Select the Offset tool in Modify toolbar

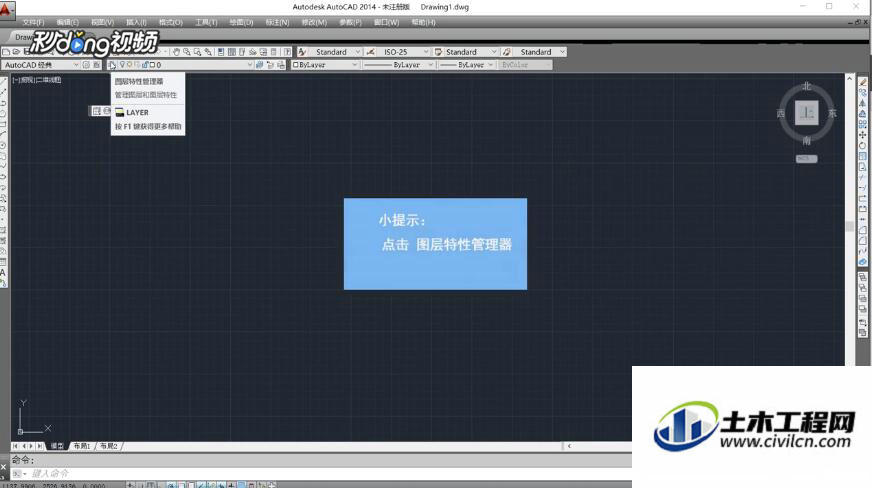(x=863, y=113)
